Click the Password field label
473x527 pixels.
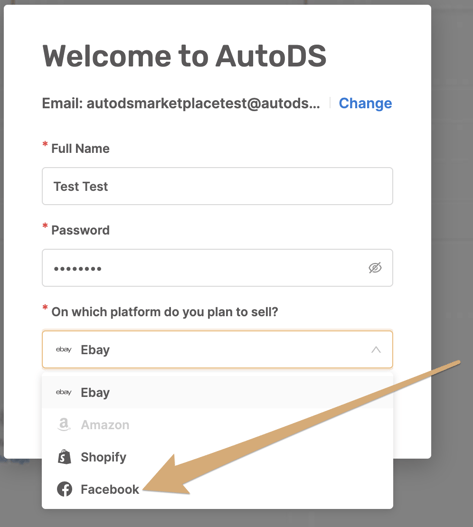coord(80,230)
